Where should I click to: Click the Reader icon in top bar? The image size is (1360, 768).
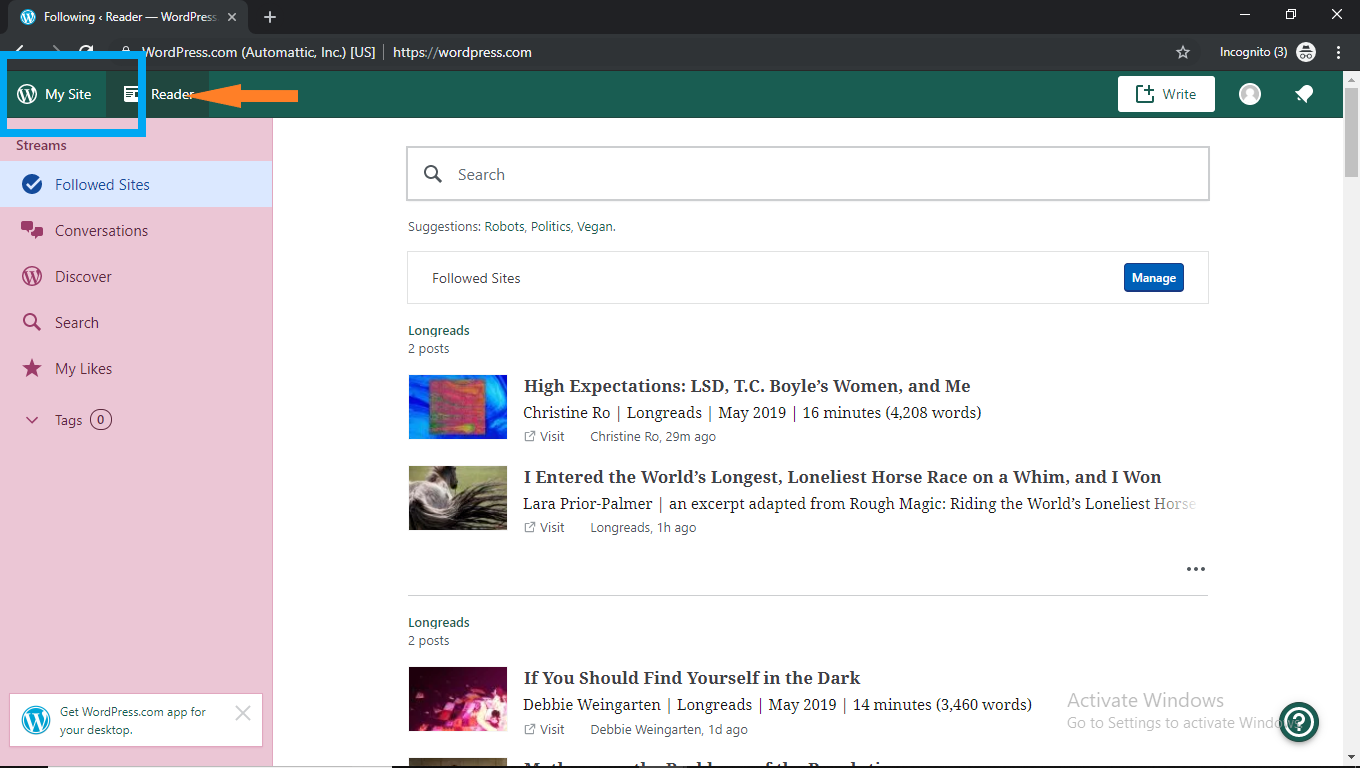click(131, 94)
